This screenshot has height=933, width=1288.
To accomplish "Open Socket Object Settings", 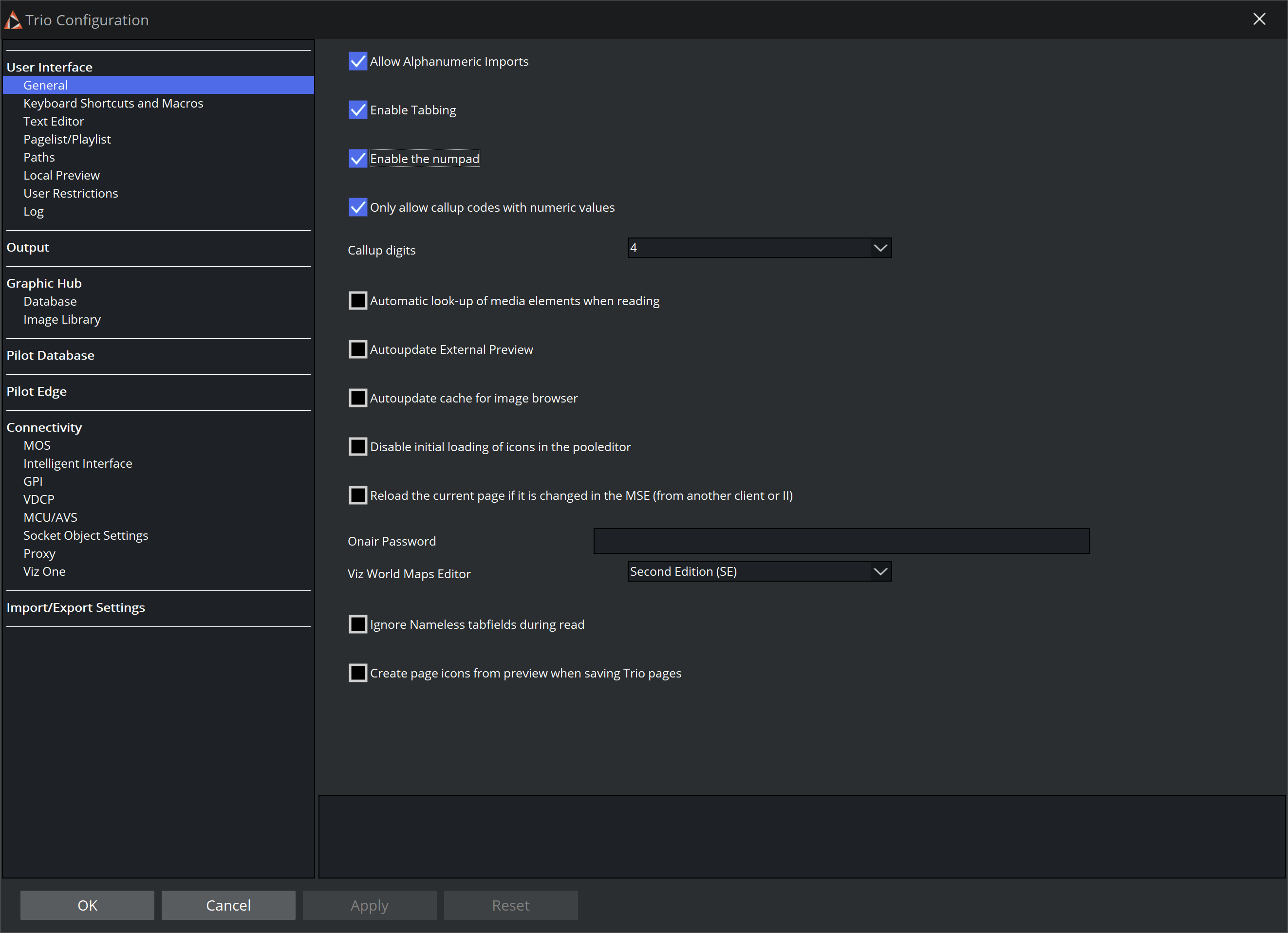I will 86,536.
